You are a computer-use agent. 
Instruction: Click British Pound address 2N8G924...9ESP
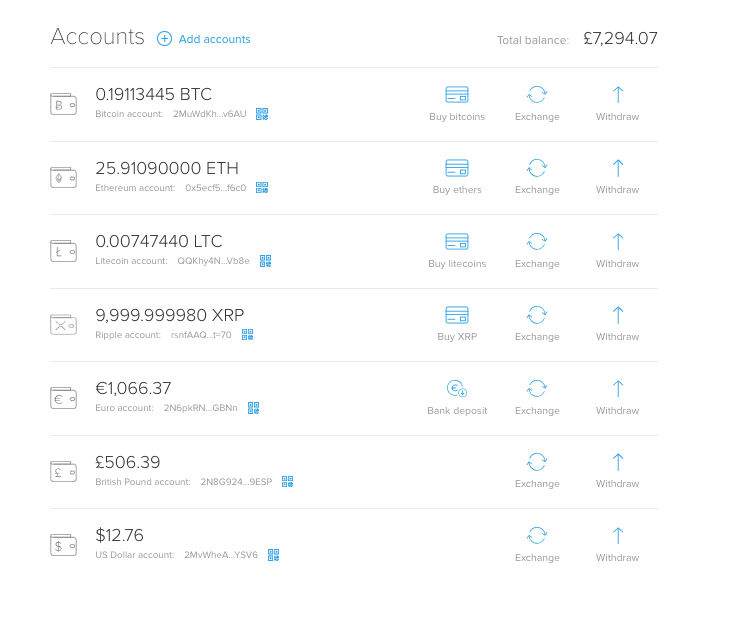pos(236,482)
